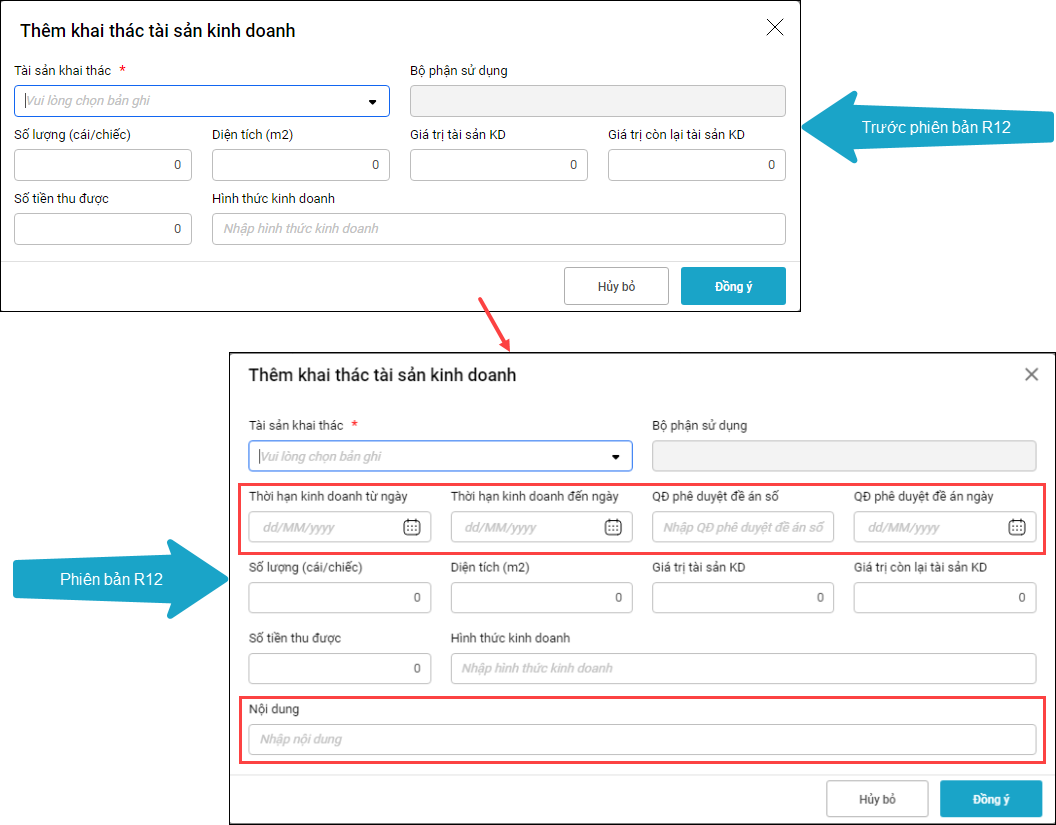
Task: Close the upper dialog with X icon
Action: tap(774, 28)
